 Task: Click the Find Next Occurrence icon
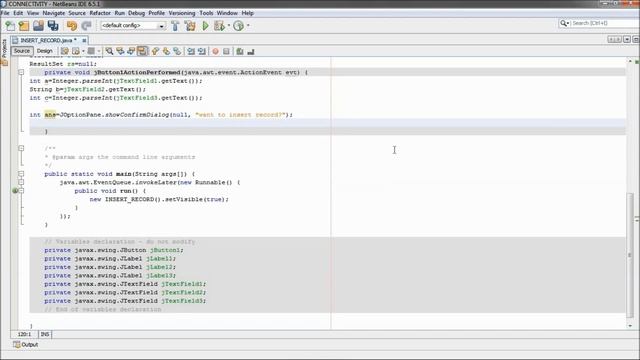click(131, 51)
